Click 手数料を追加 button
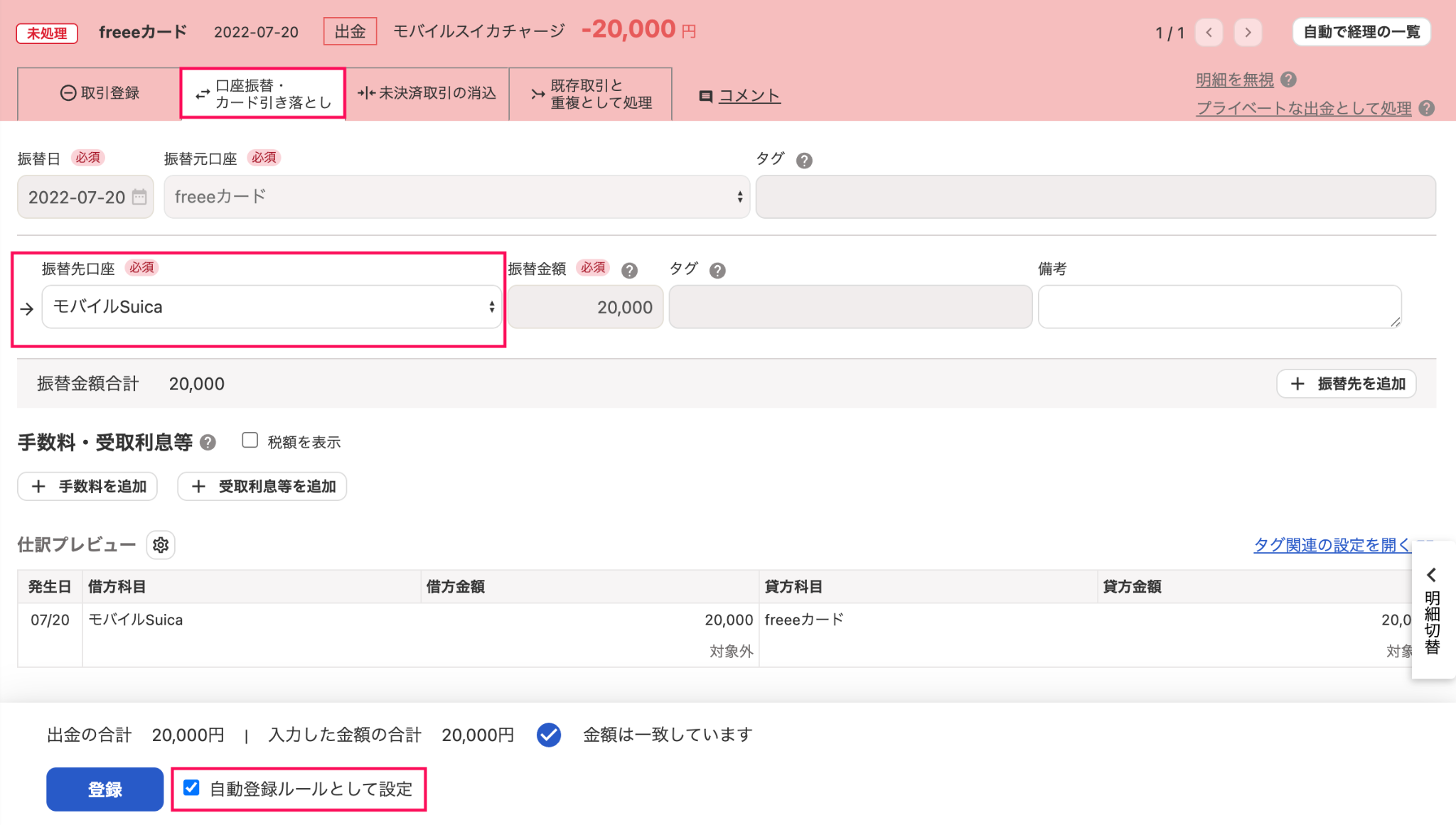Viewport: 1456px width, 825px height. point(87,486)
